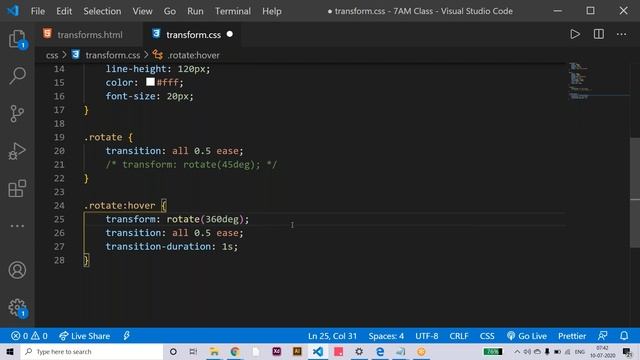This screenshot has width=640, height=360.
Task: Click the .rotate selector on line 19
Action: (x=103, y=137)
